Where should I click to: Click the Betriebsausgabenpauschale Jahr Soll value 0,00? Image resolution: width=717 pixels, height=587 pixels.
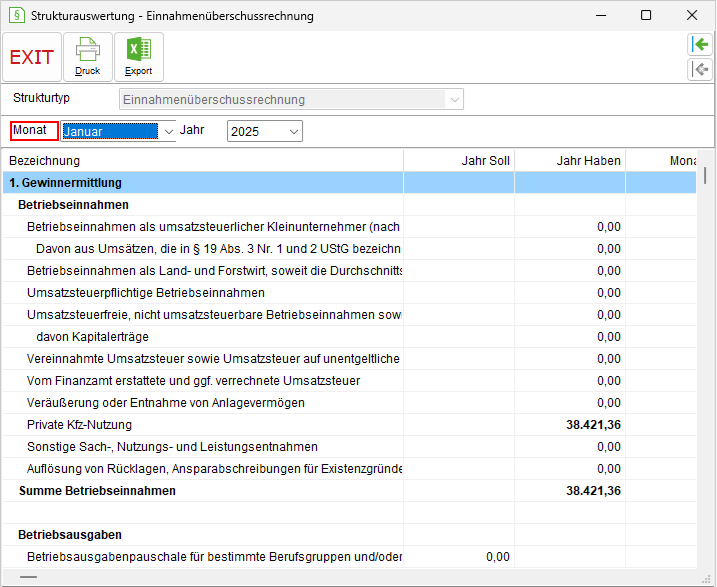coord(498,557)
